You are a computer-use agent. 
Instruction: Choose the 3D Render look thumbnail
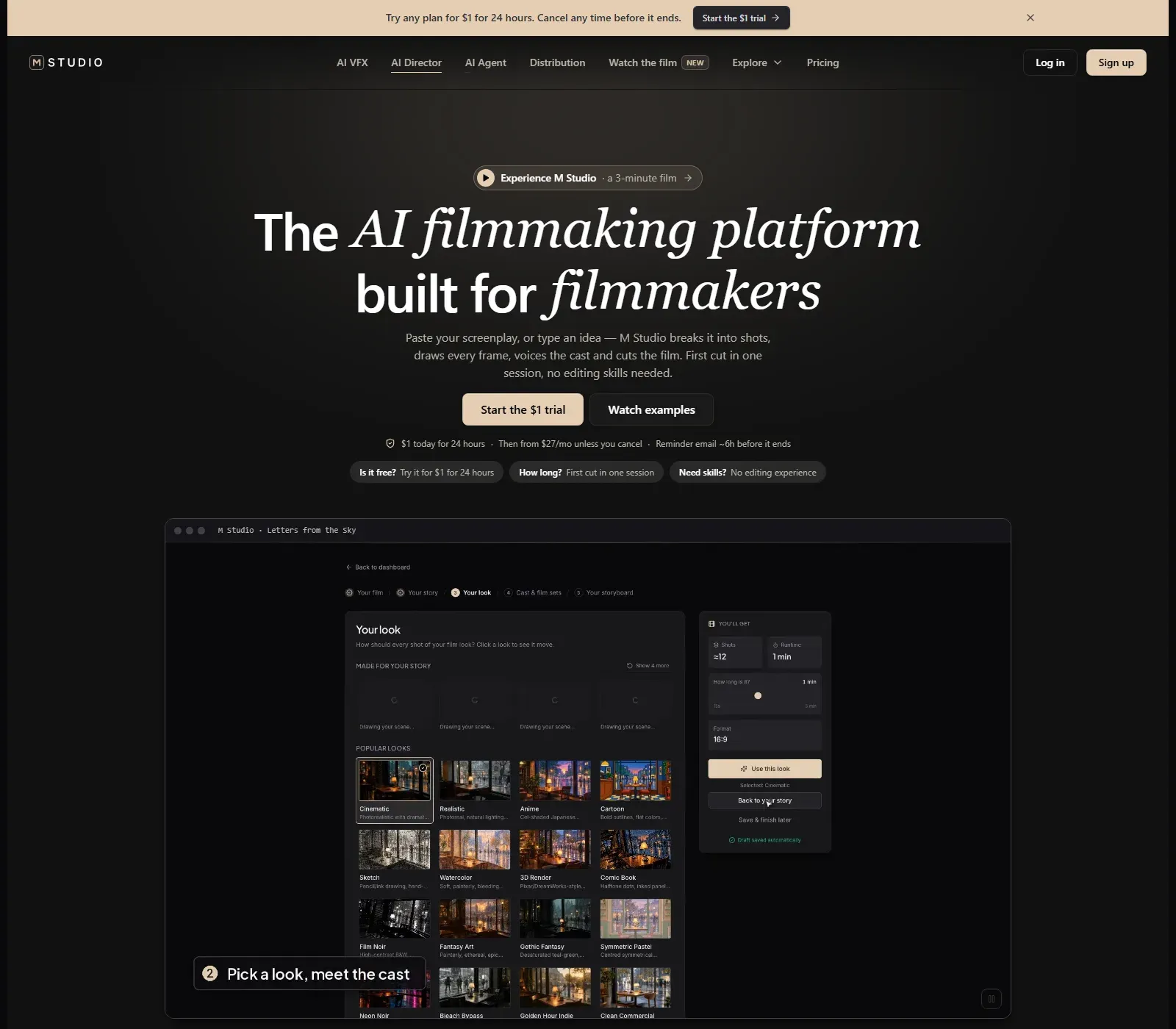(555, 850)
